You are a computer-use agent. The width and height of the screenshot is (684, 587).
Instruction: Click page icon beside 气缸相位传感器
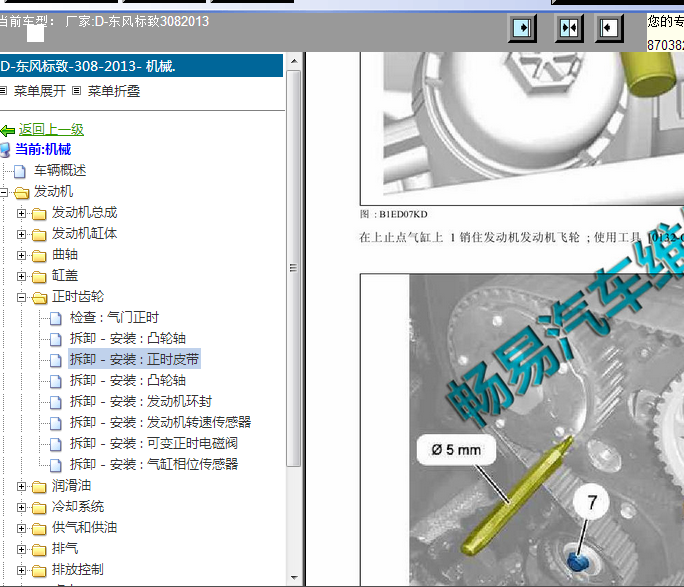(55, 465)
